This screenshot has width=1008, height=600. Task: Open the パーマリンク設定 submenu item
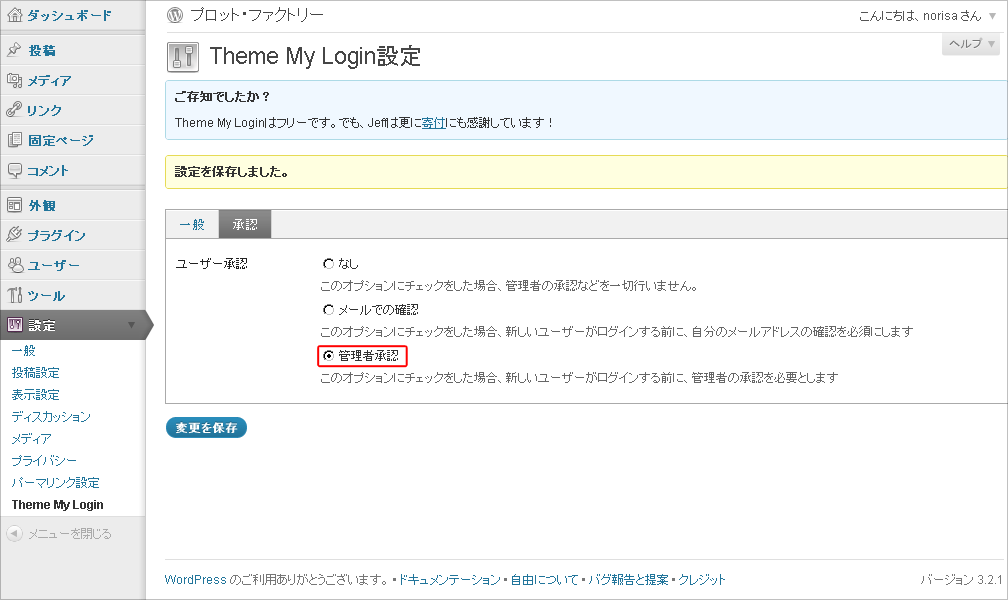click(x=55, y=482)
